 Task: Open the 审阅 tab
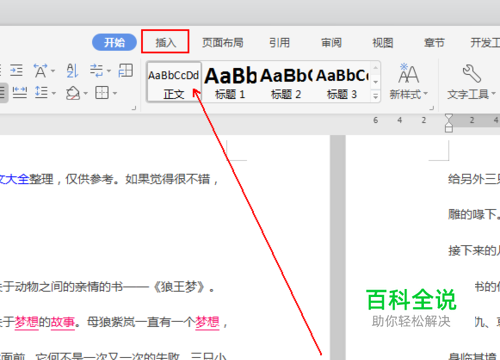coord(331,43)
